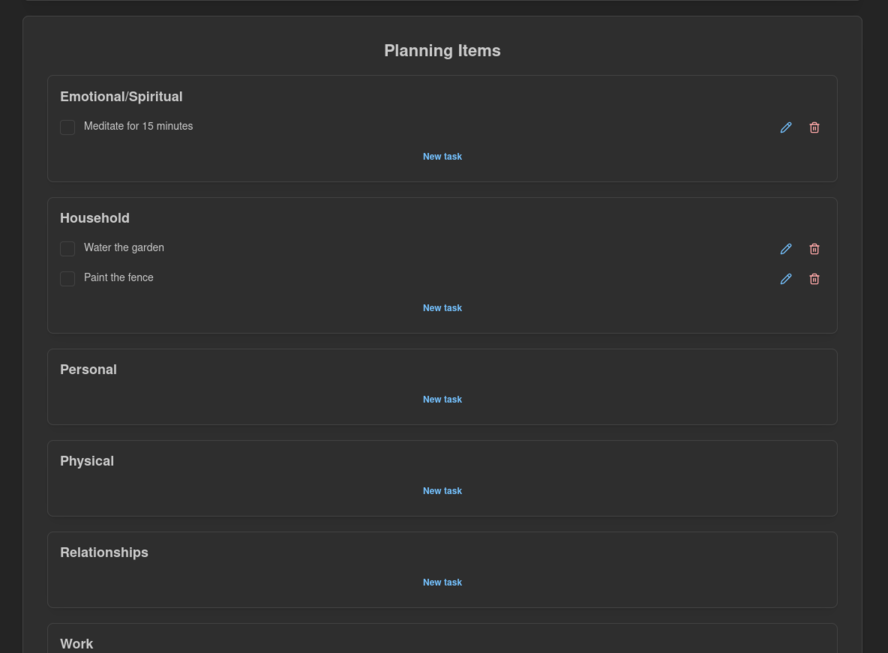Delete the 'Meditate for 15 minutes' task
Image resolution: width=888 pixels, height=653 pixels.
814,128
